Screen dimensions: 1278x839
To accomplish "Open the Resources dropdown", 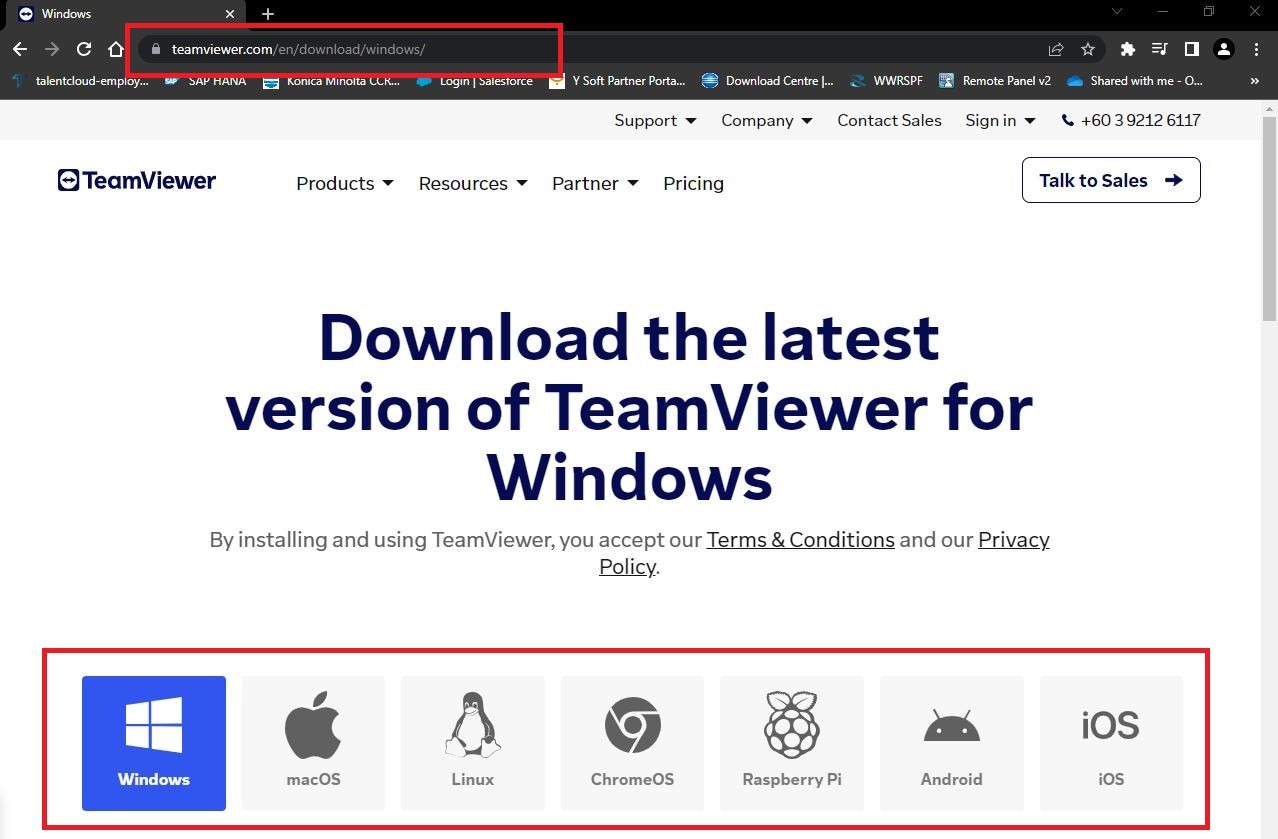I will 472,183.
